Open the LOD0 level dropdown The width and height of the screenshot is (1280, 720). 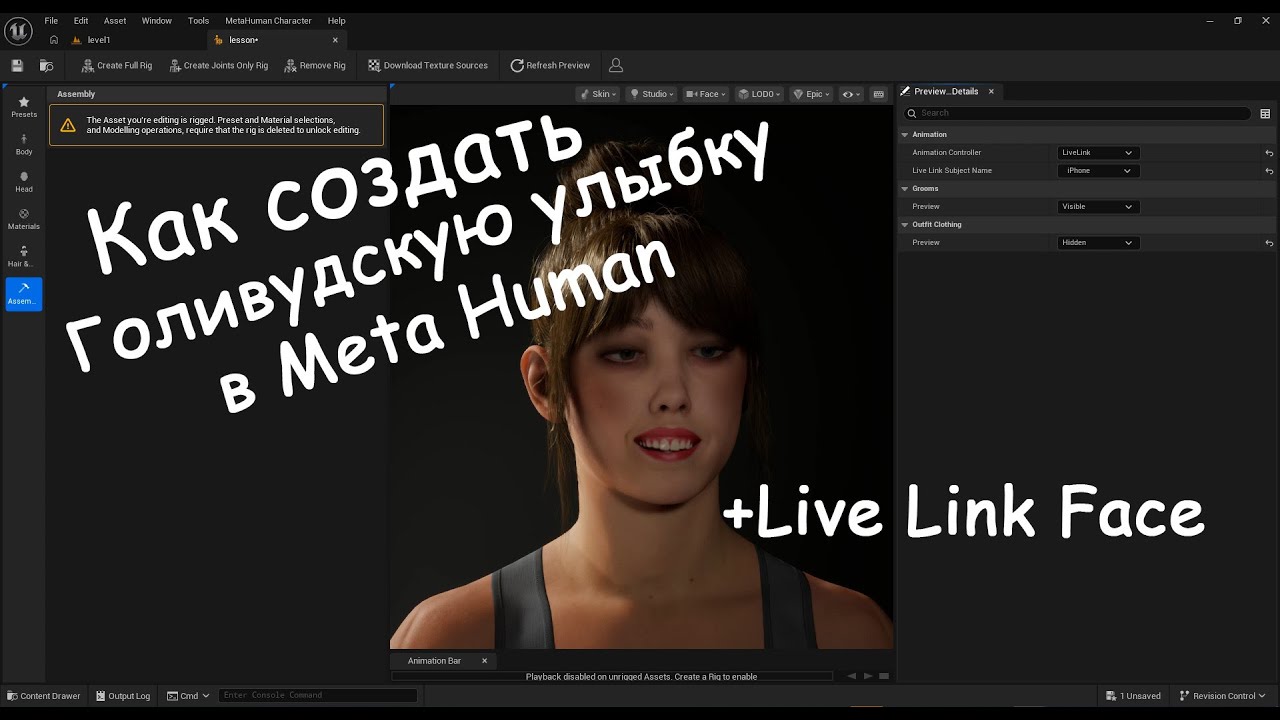click(759, 94)
